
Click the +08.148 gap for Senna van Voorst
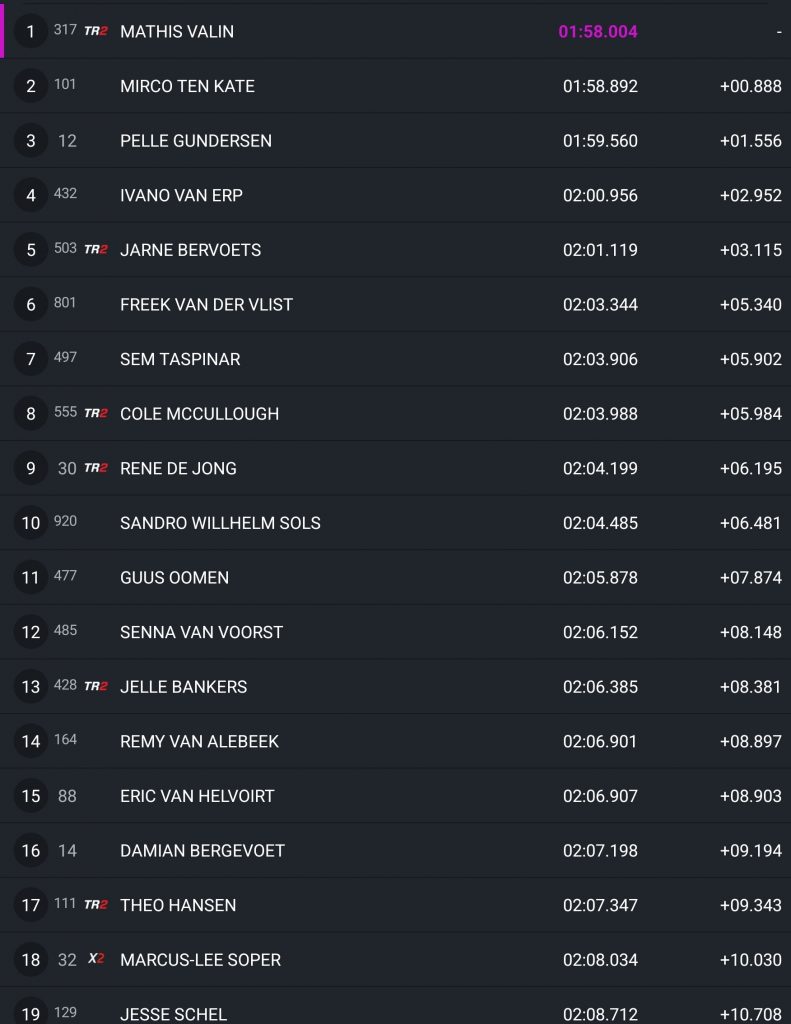(750, 632)
